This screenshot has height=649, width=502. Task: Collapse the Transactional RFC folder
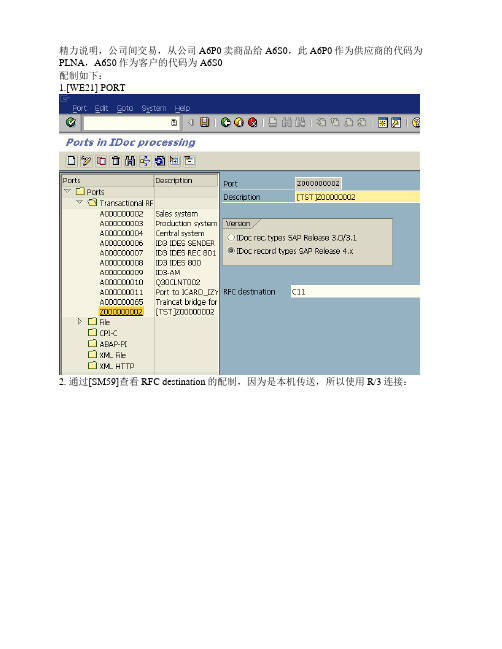point(80,202)
